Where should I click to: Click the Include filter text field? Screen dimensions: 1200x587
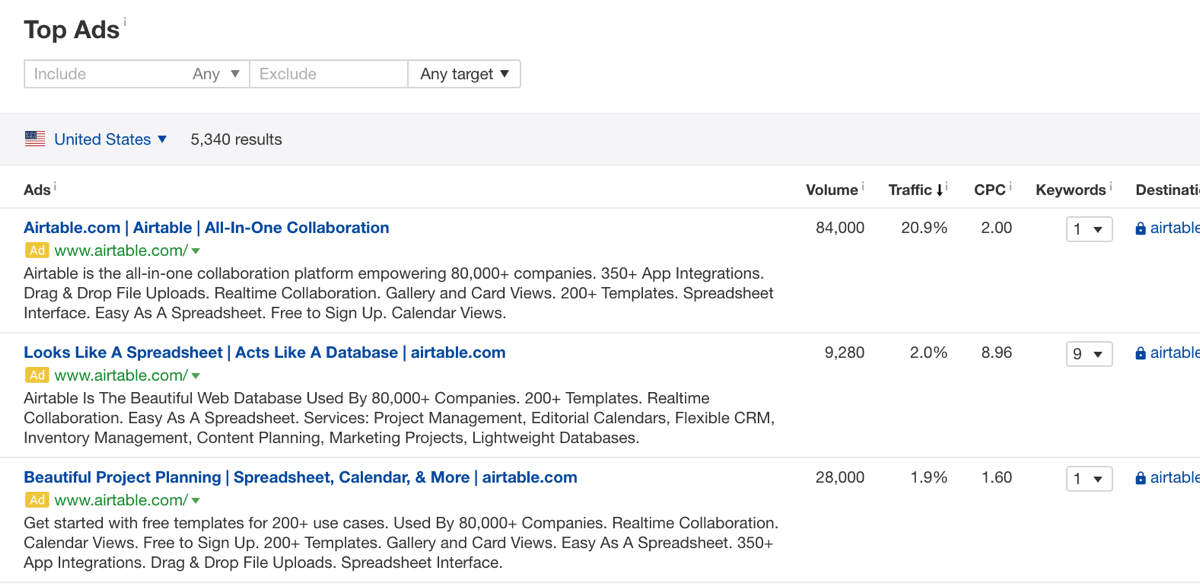(105, 74)
